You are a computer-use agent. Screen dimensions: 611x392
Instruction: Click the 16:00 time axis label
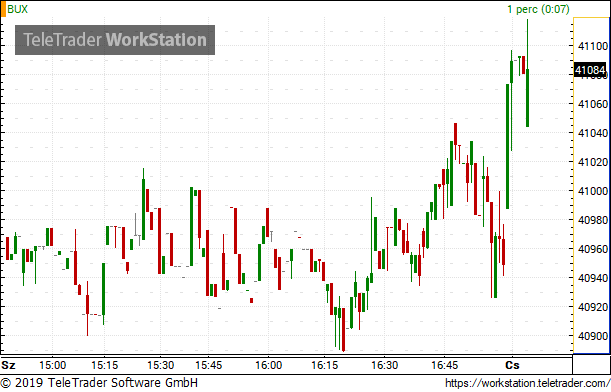tap(268, 366)
